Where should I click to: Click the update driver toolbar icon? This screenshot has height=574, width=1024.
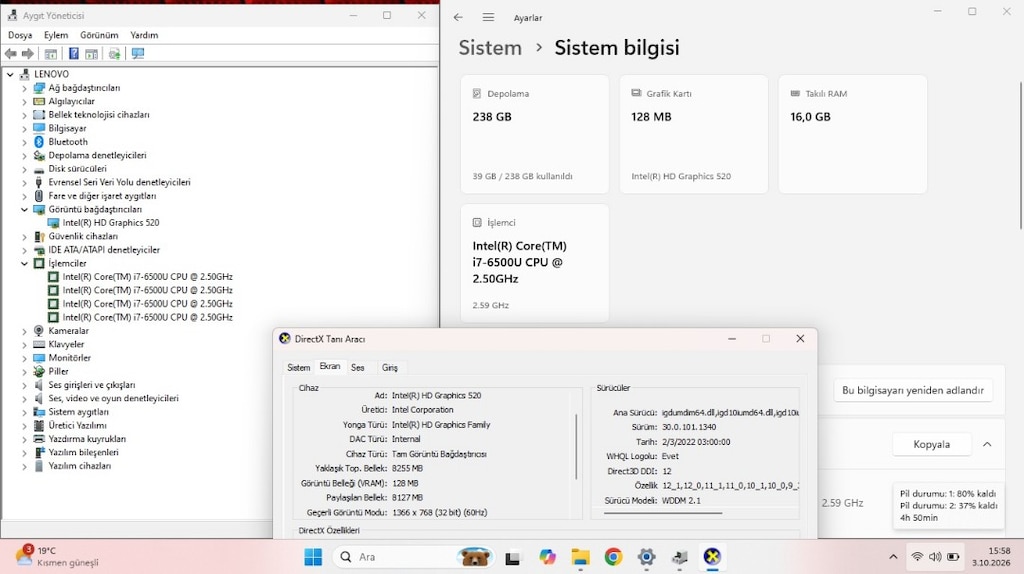pos(114,54)
